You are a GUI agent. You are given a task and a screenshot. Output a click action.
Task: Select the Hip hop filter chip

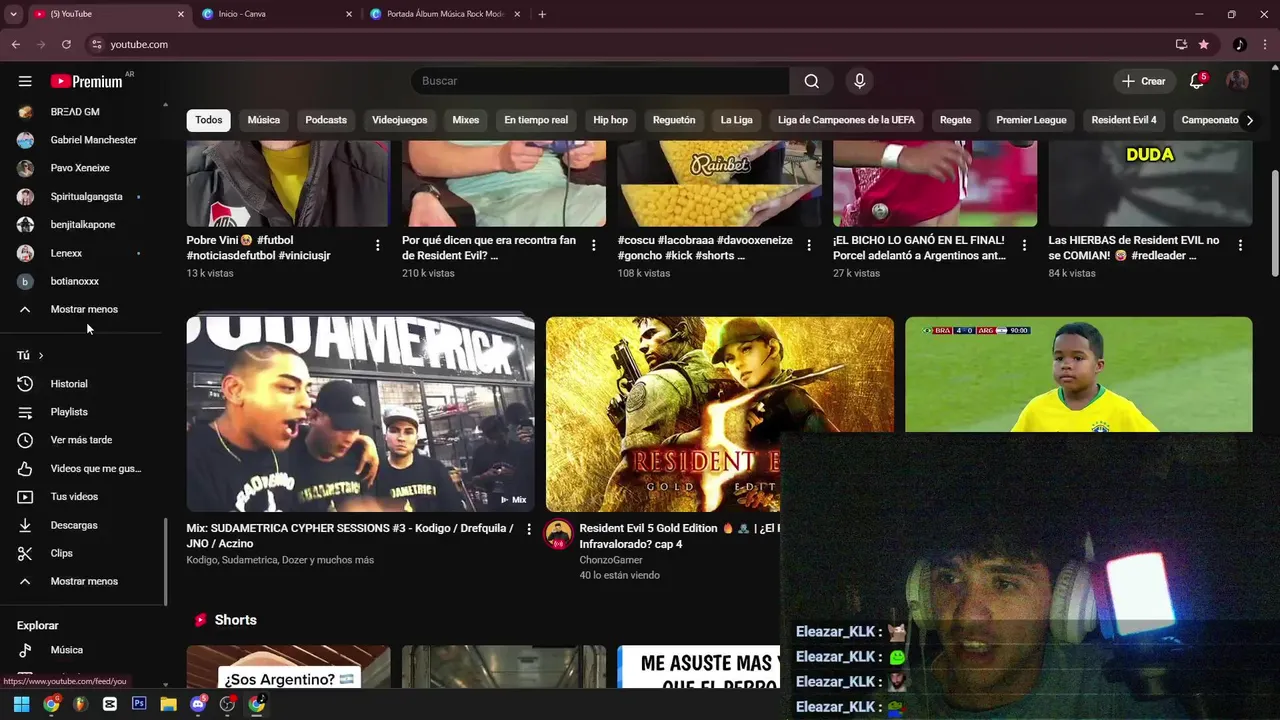[x=610, y=120]
